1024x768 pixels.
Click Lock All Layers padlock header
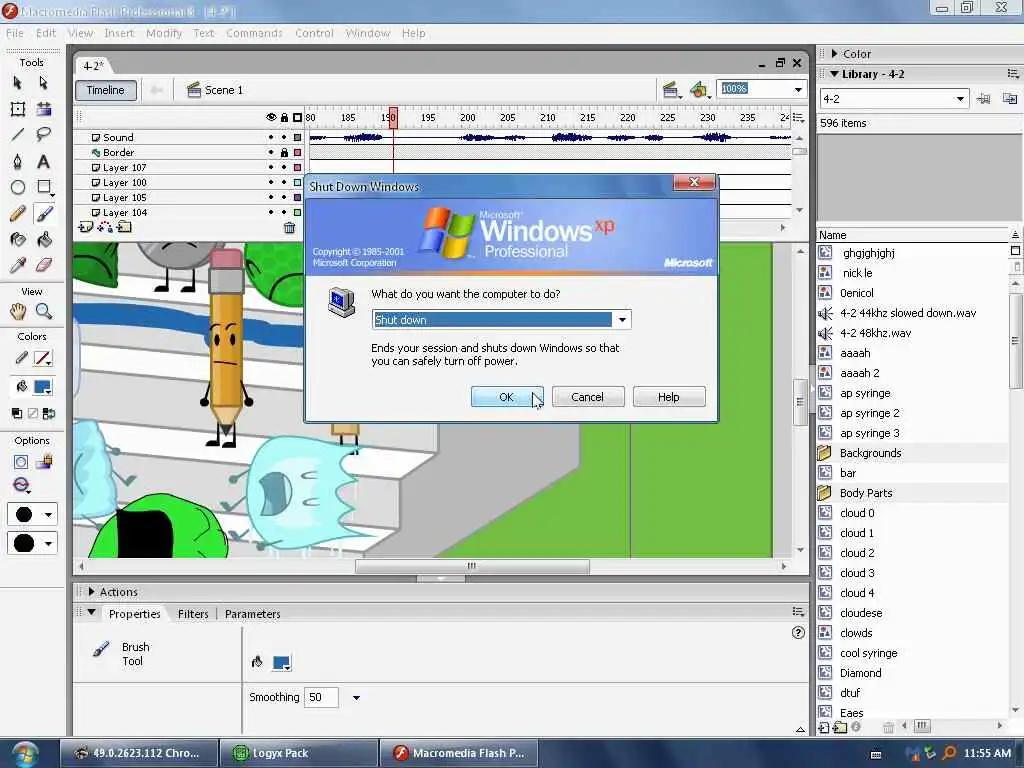[x=284, y=118]
